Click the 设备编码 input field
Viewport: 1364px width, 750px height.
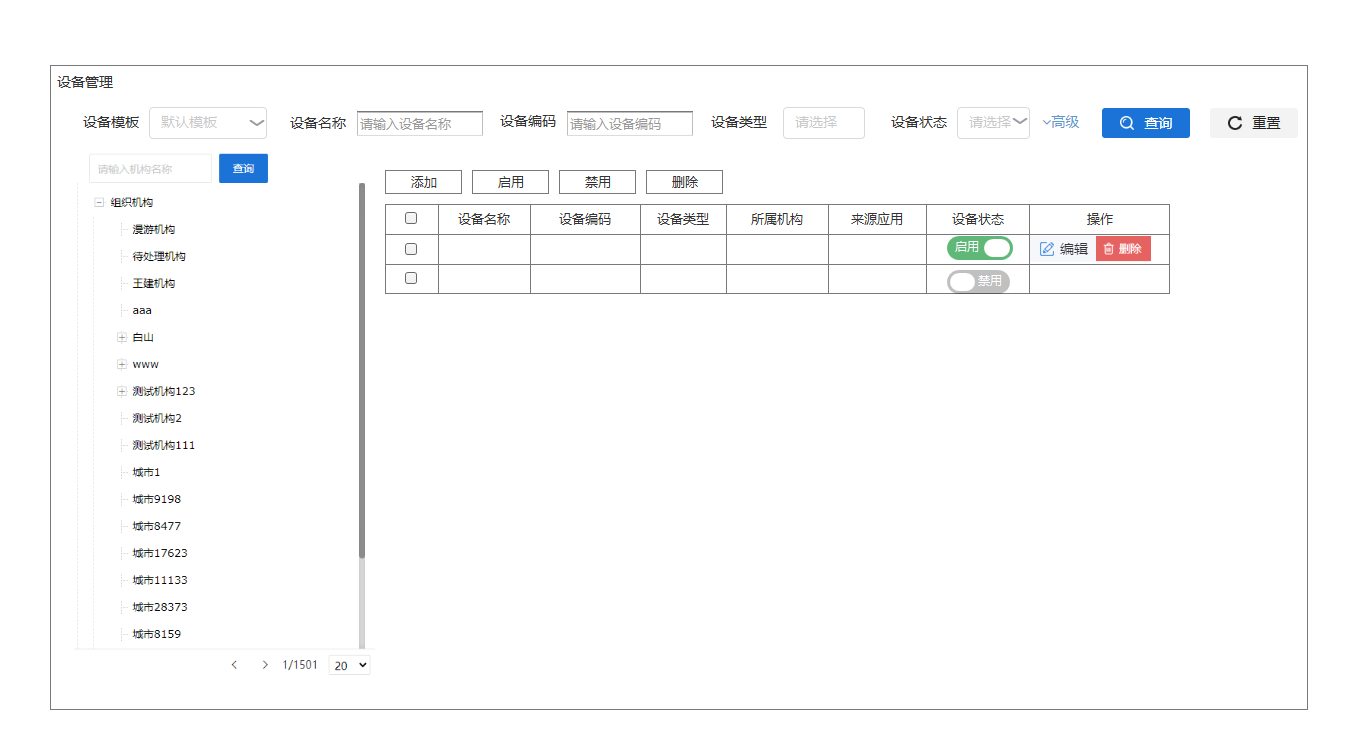(630, 124)
